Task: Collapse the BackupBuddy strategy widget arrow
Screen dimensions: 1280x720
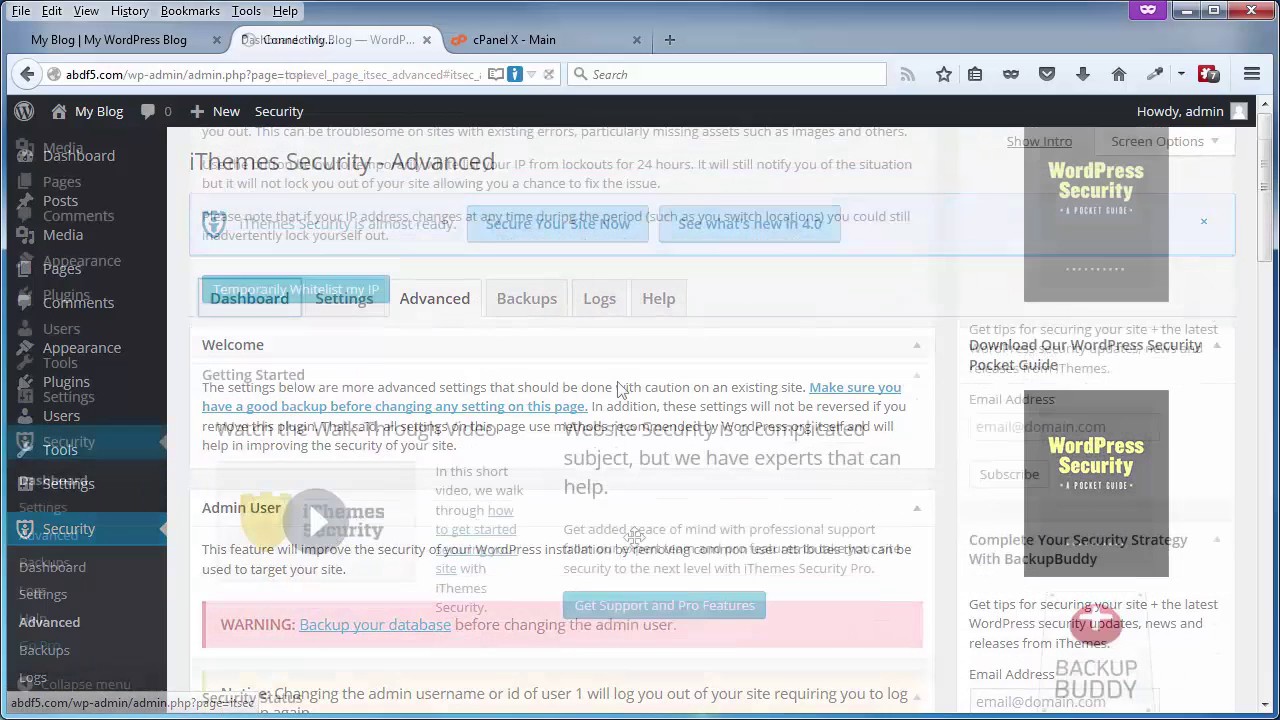Action: [x=1217, y=540]
